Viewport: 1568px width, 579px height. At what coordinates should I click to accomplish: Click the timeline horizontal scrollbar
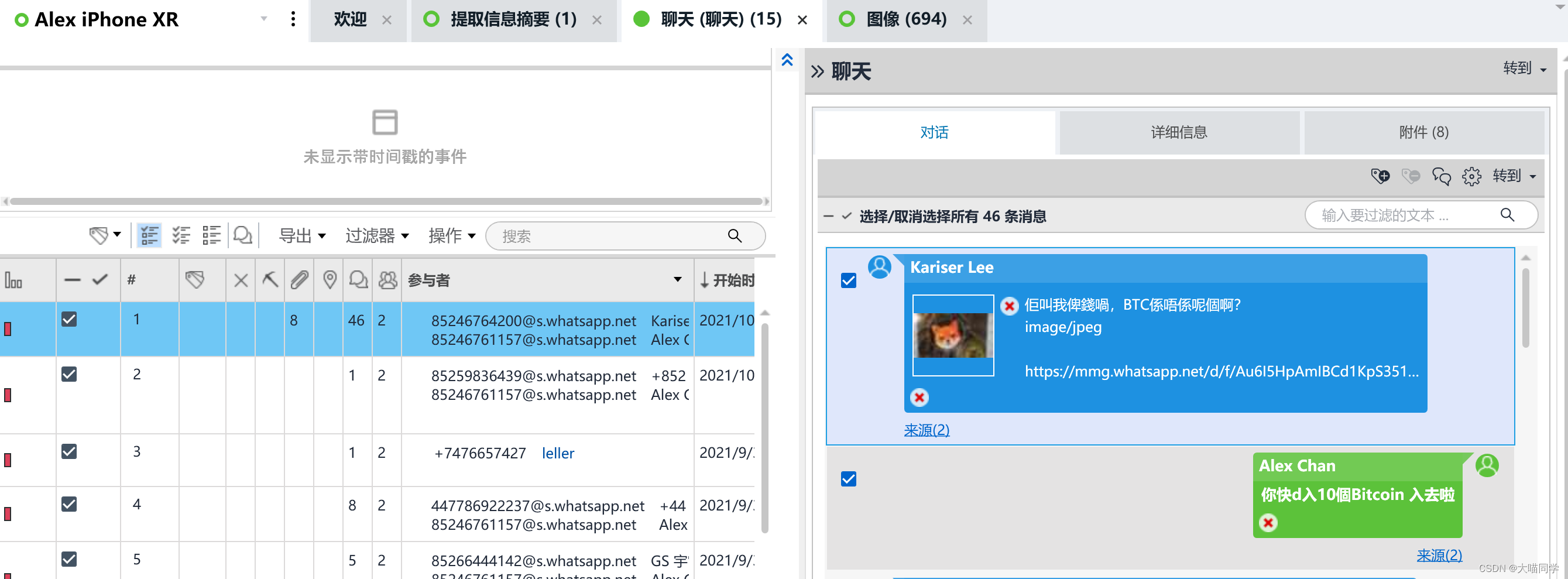click(386, 201)
